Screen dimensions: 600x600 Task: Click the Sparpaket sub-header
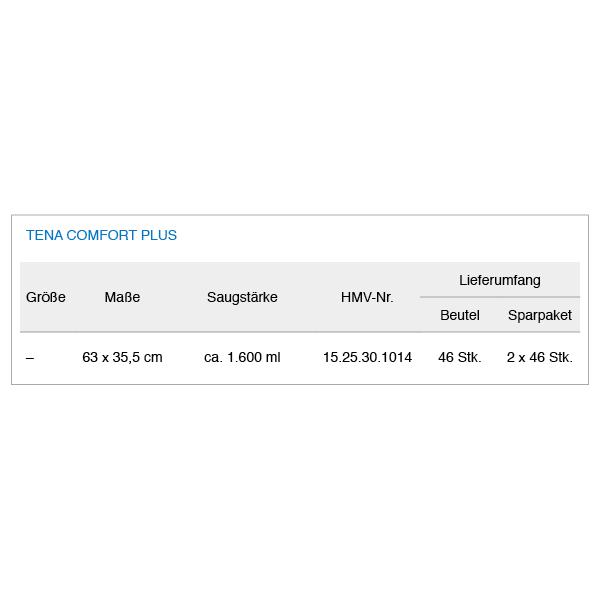(540, 315)
